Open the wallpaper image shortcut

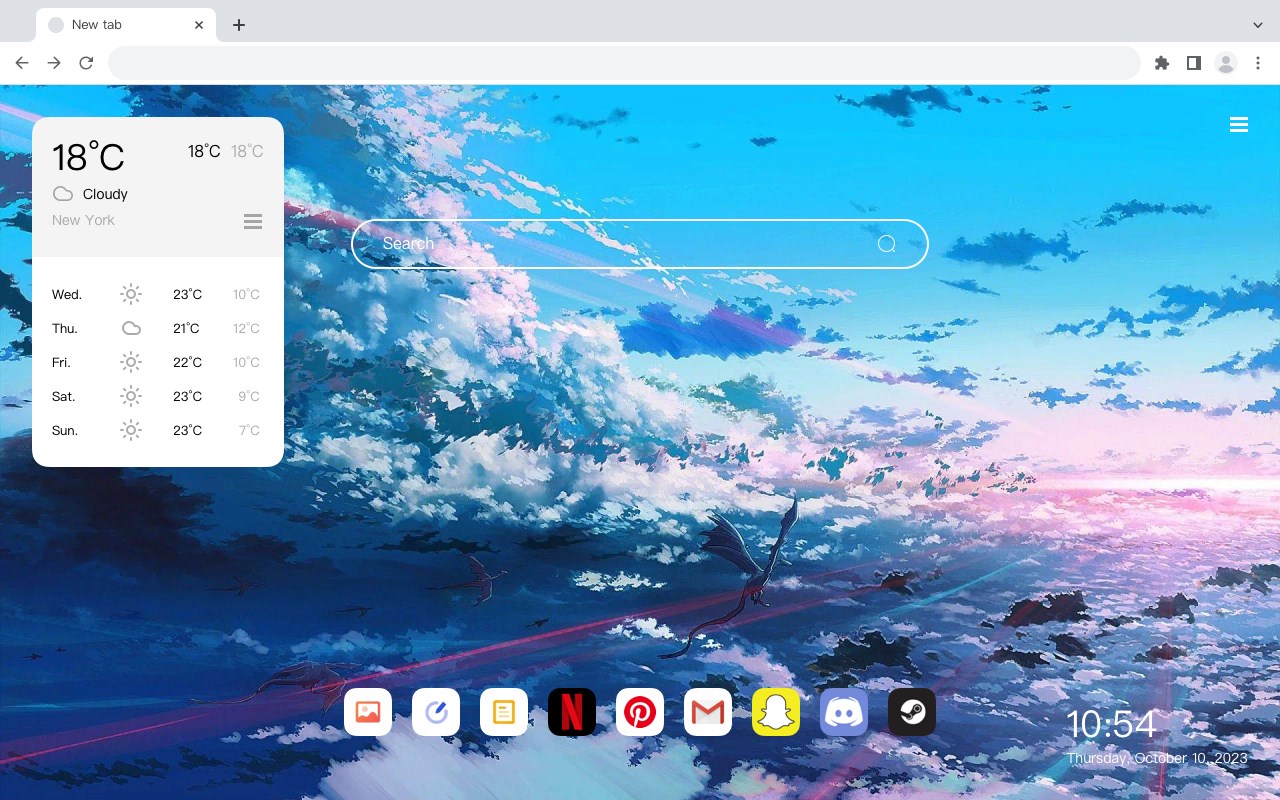point(368,712)
